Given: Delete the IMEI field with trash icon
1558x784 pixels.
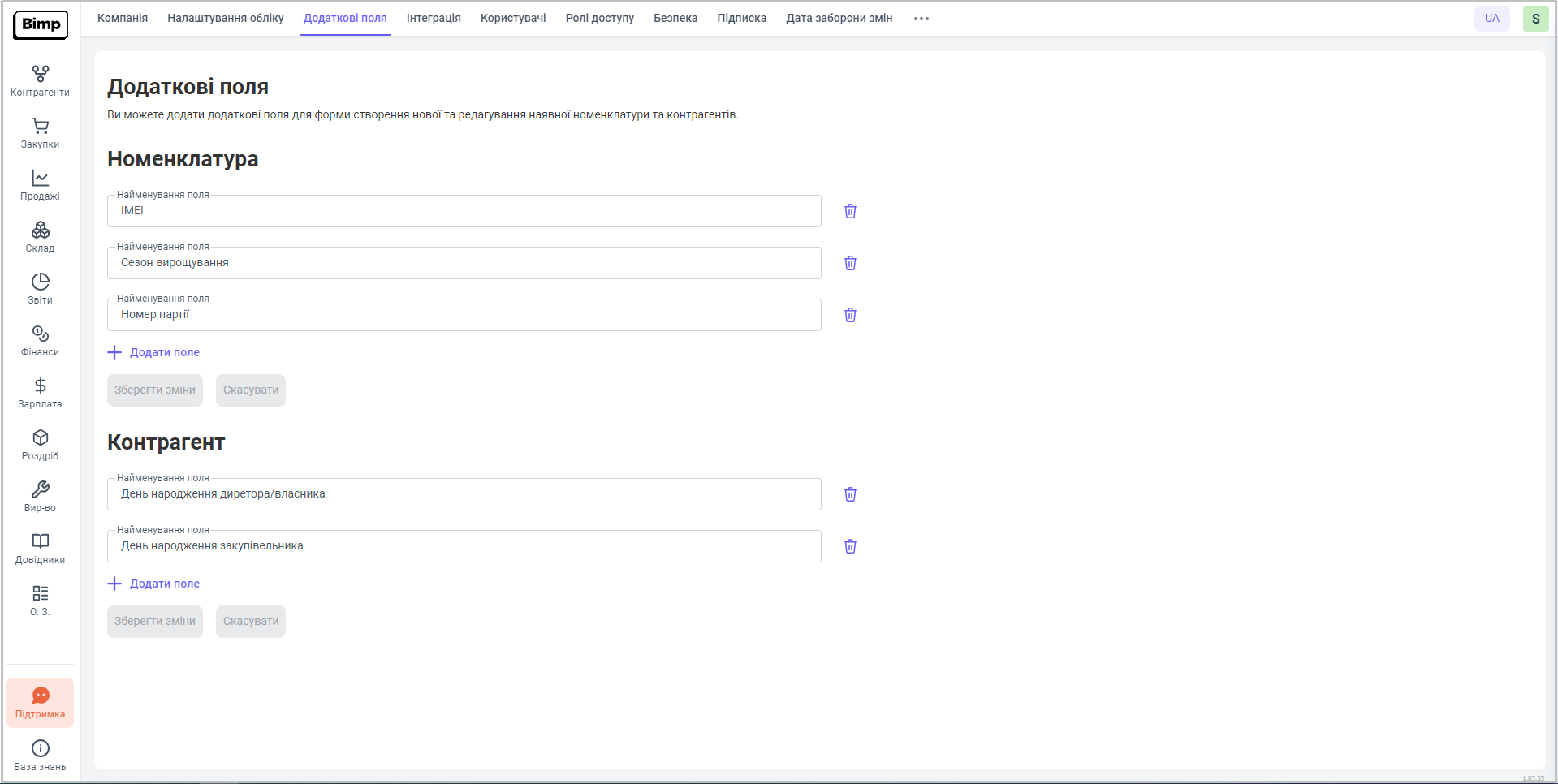Looking at the screenshot, I should coord(850,211).
